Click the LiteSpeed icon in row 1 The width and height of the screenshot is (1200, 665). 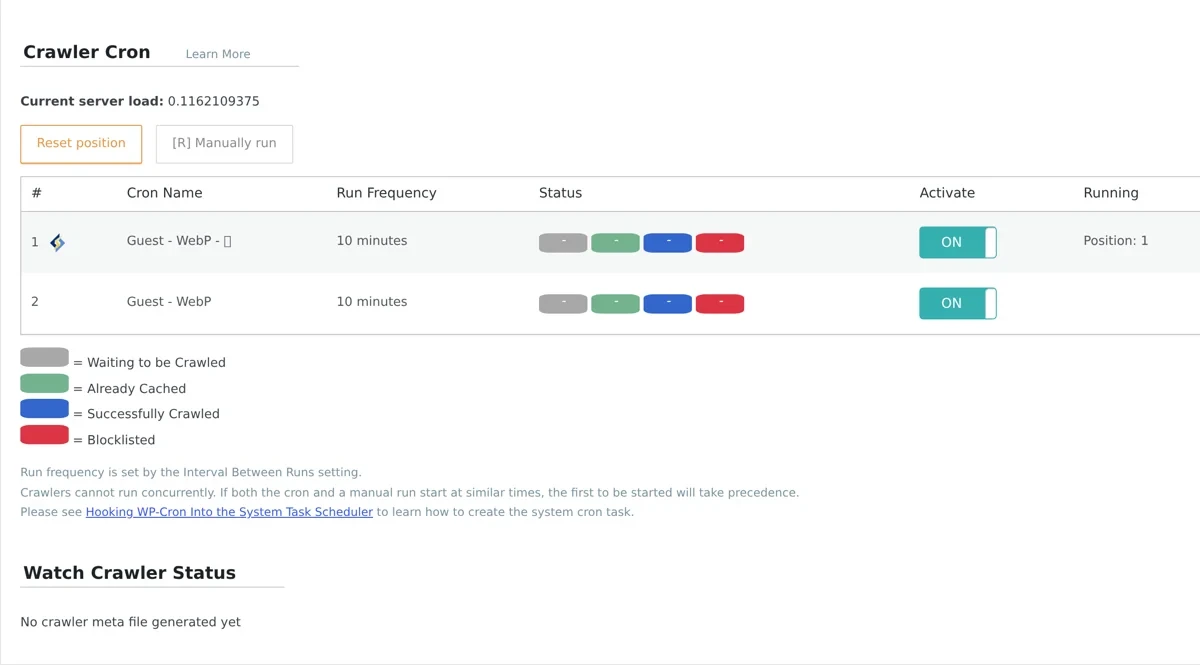point(57,242)
